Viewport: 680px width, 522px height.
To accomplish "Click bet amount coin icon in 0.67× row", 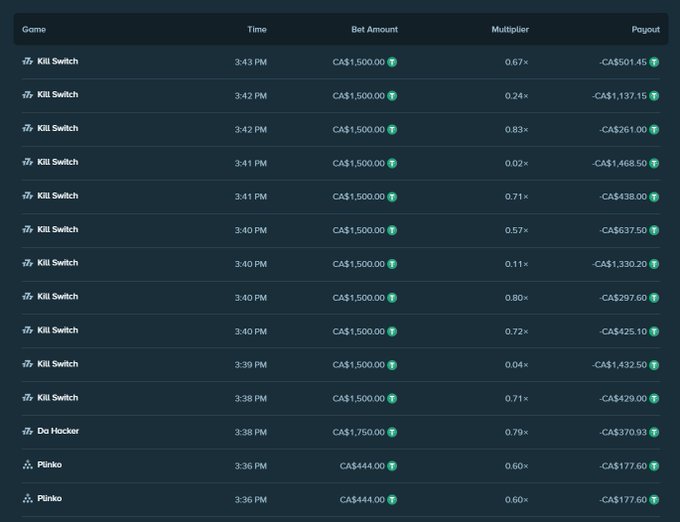I will (392, 62).
